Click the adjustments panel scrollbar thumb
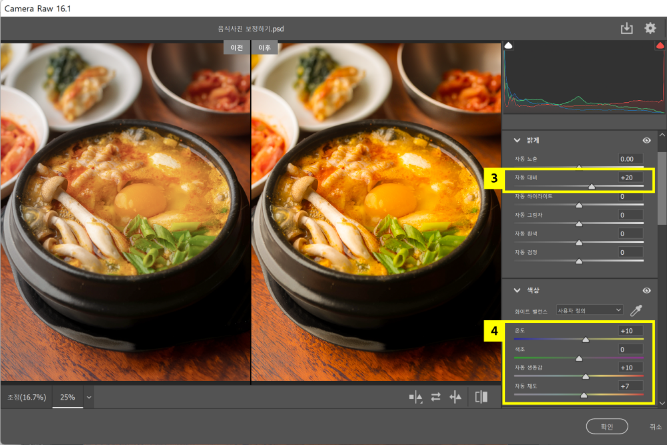 click(662, 187)
